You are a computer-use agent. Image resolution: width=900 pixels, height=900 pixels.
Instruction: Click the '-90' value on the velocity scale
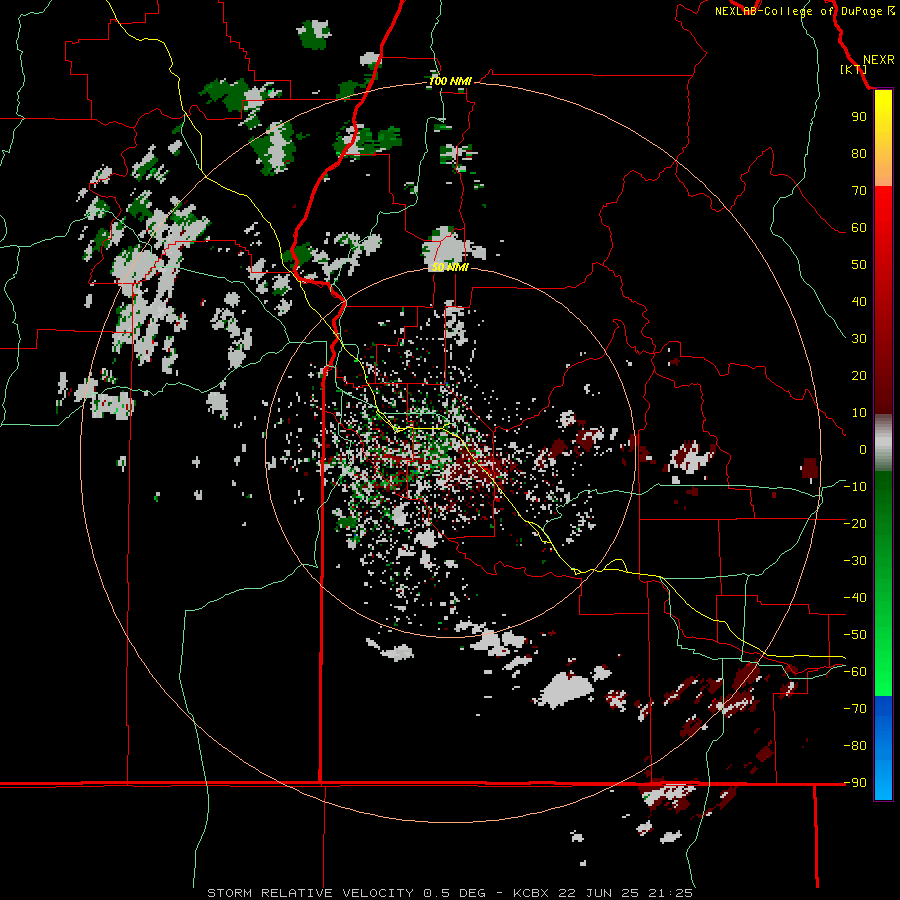[x=855, y=783]
